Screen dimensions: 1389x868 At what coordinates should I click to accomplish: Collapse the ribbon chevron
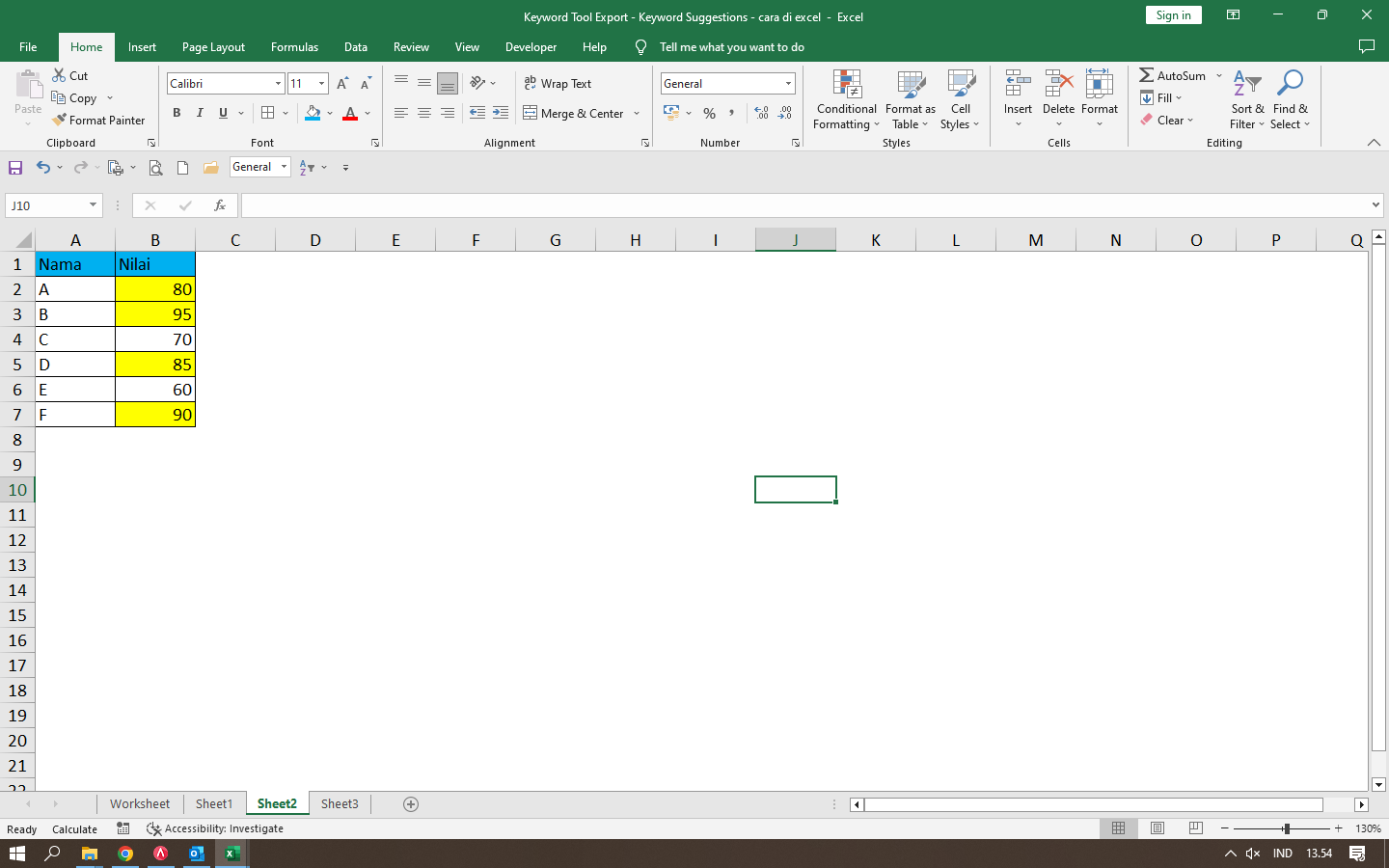(1374, 143)
